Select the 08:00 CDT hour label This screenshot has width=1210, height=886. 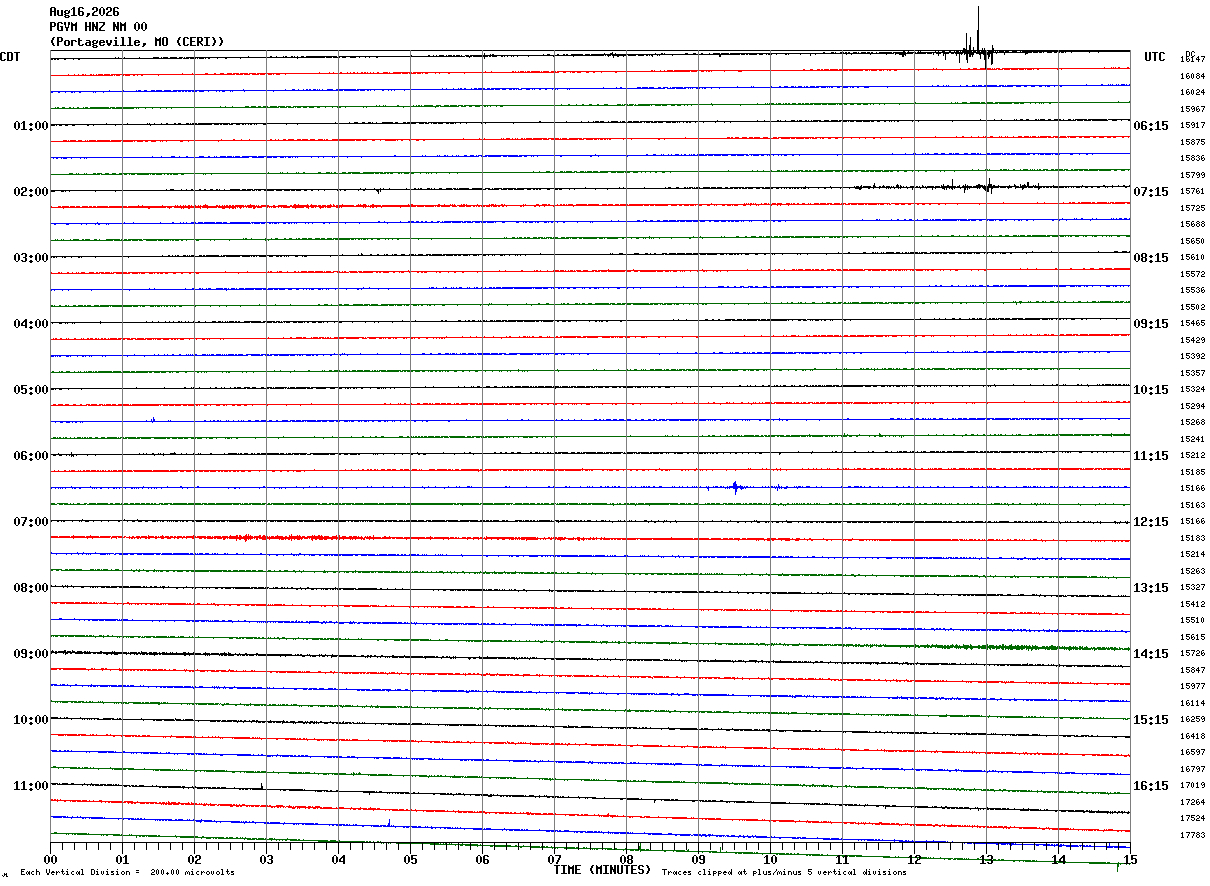[31, 588]
